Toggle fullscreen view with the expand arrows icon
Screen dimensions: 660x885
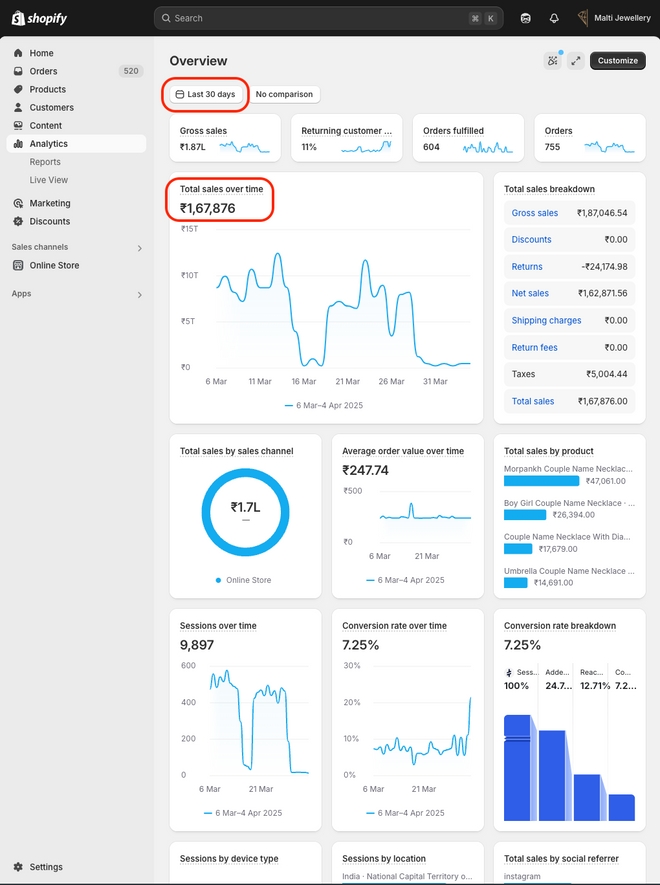575,60
